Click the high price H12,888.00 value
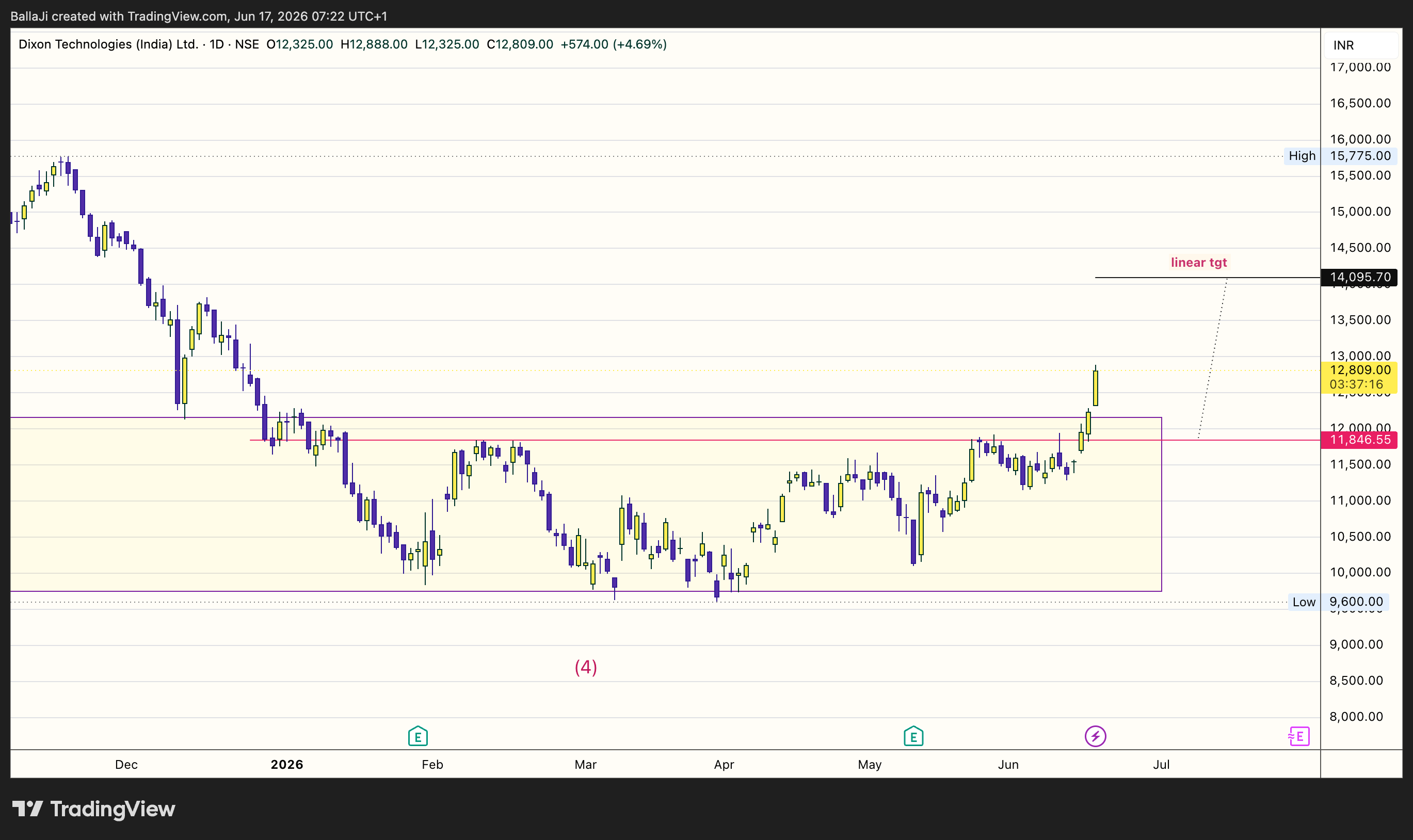The image size is (1413, 840). click(374, 44)
